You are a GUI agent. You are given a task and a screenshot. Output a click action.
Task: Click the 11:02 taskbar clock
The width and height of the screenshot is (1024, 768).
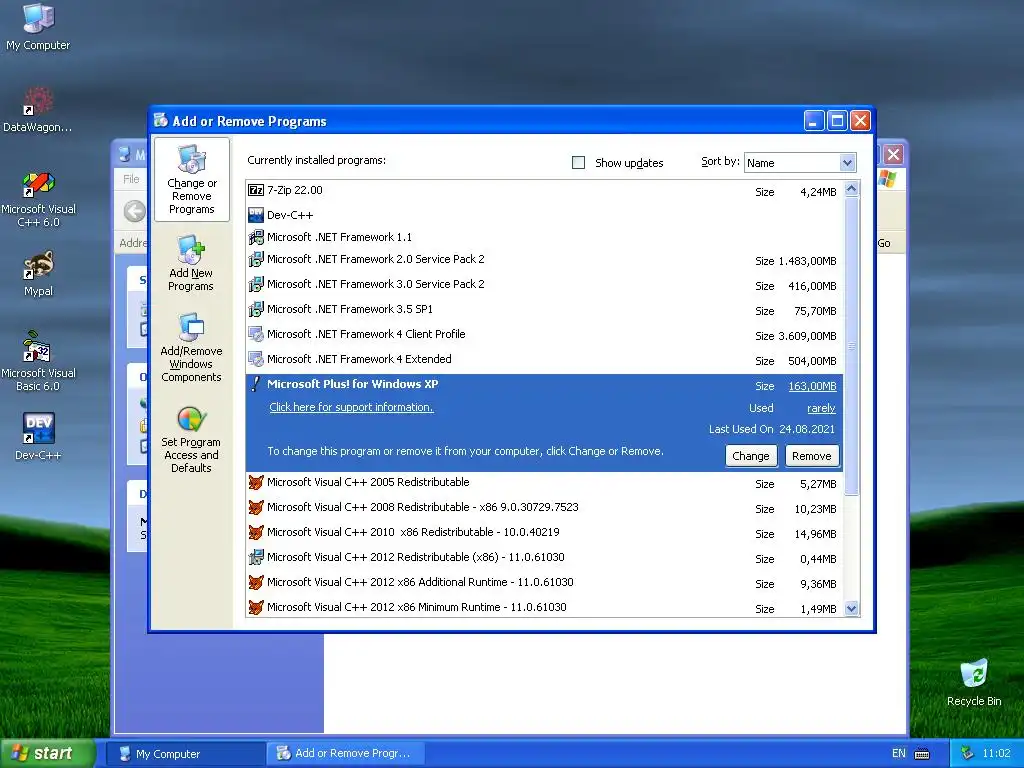pyautogui.click(x=996, y=754)
